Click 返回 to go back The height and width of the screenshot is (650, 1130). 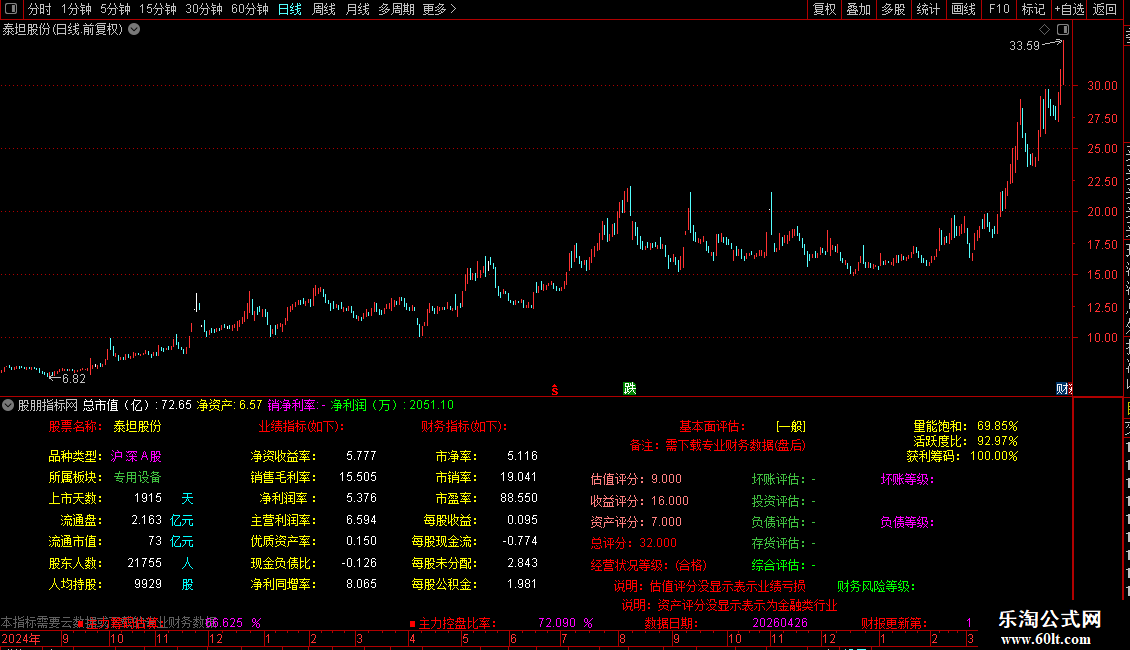coord(1105,9)
